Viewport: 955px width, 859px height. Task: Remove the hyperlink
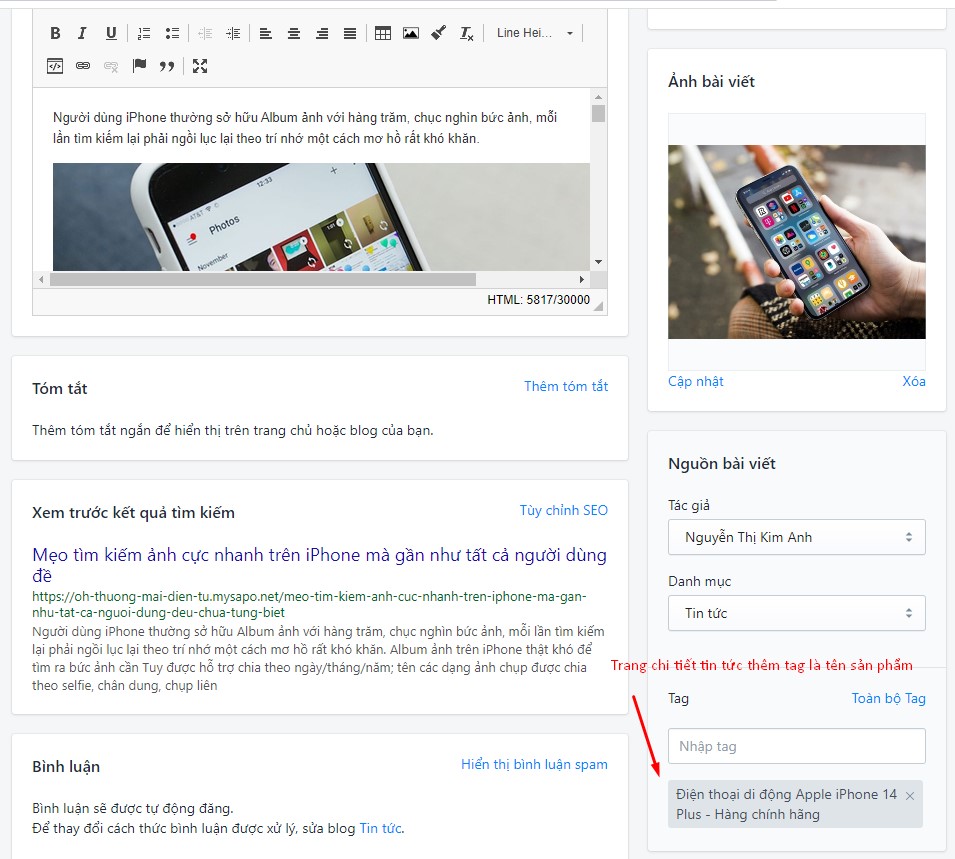111,66
